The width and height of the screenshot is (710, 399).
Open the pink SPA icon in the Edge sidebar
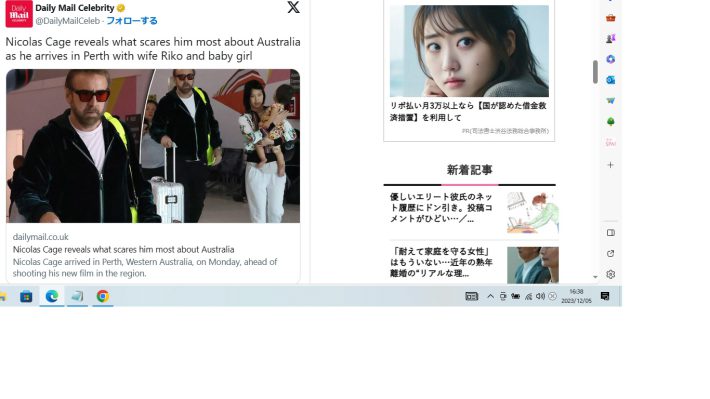(610, 143)
